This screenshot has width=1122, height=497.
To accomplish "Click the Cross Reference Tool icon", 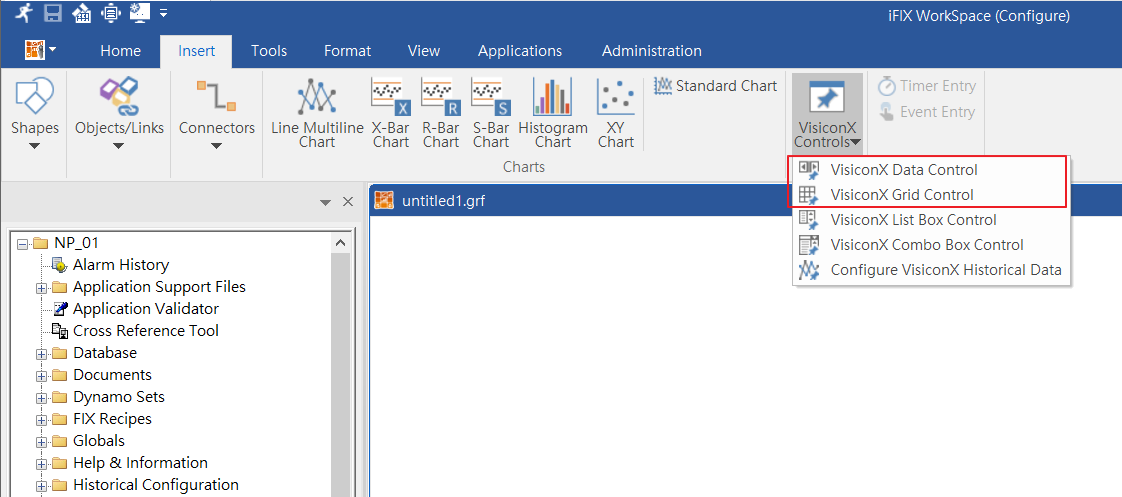I will tap(60, 331).
